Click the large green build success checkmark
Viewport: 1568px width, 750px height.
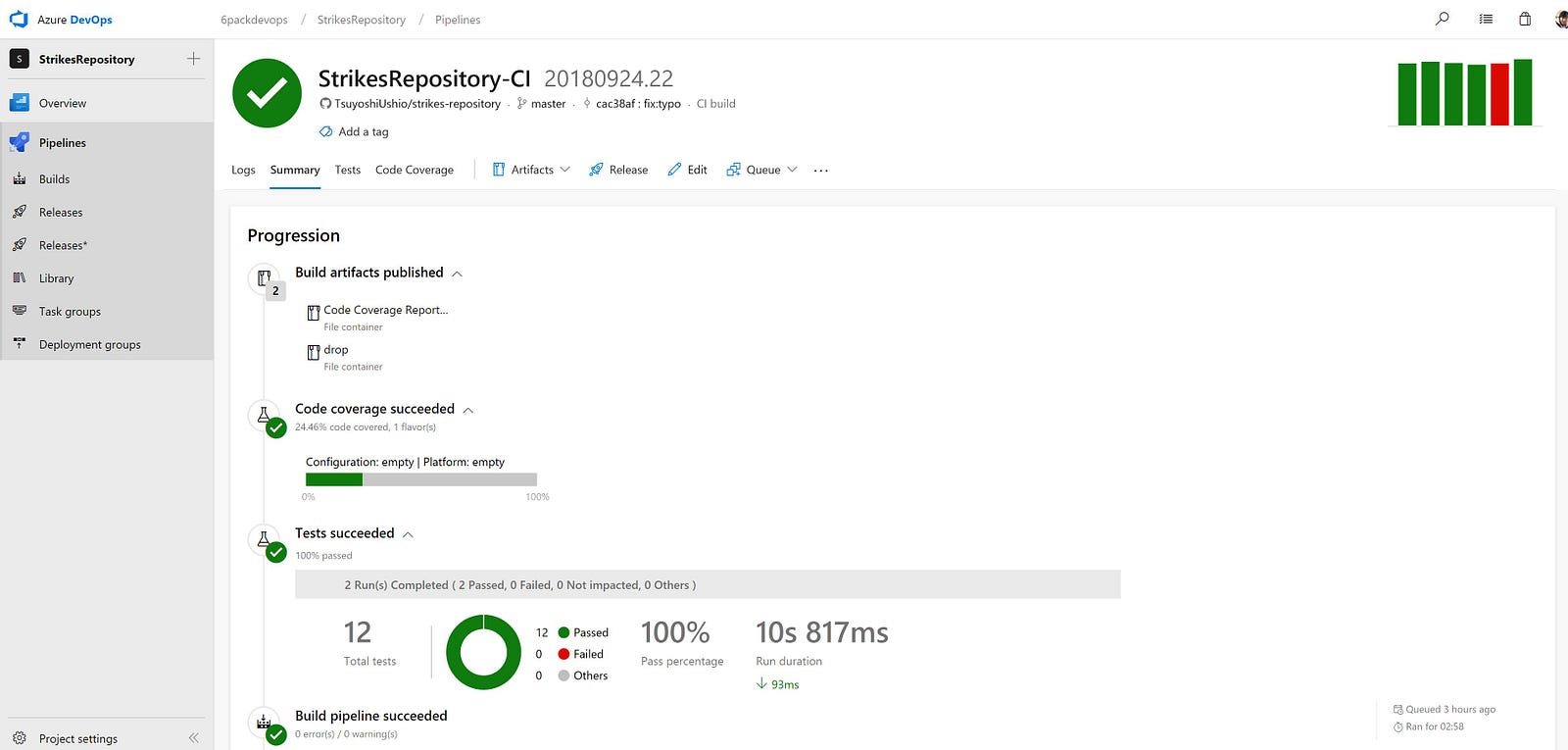tap(267, 93)
